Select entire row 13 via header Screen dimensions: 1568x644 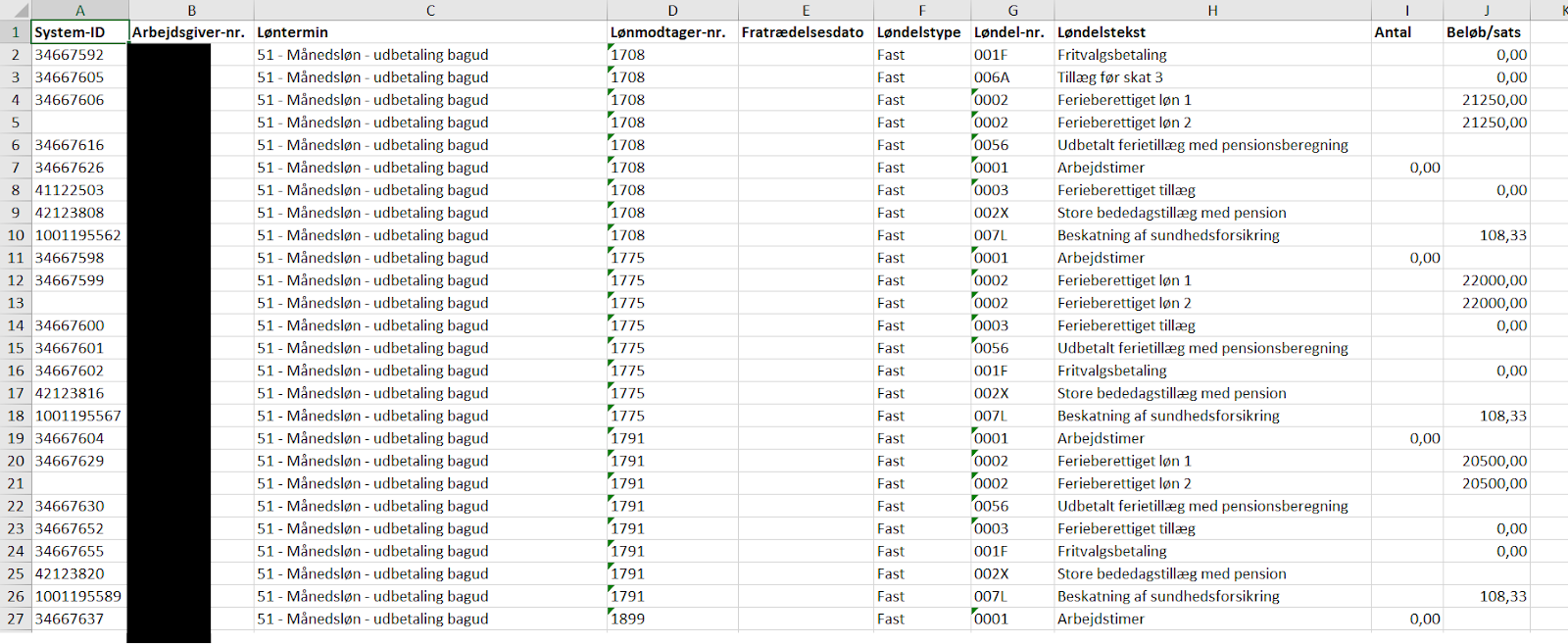(16, 303)
